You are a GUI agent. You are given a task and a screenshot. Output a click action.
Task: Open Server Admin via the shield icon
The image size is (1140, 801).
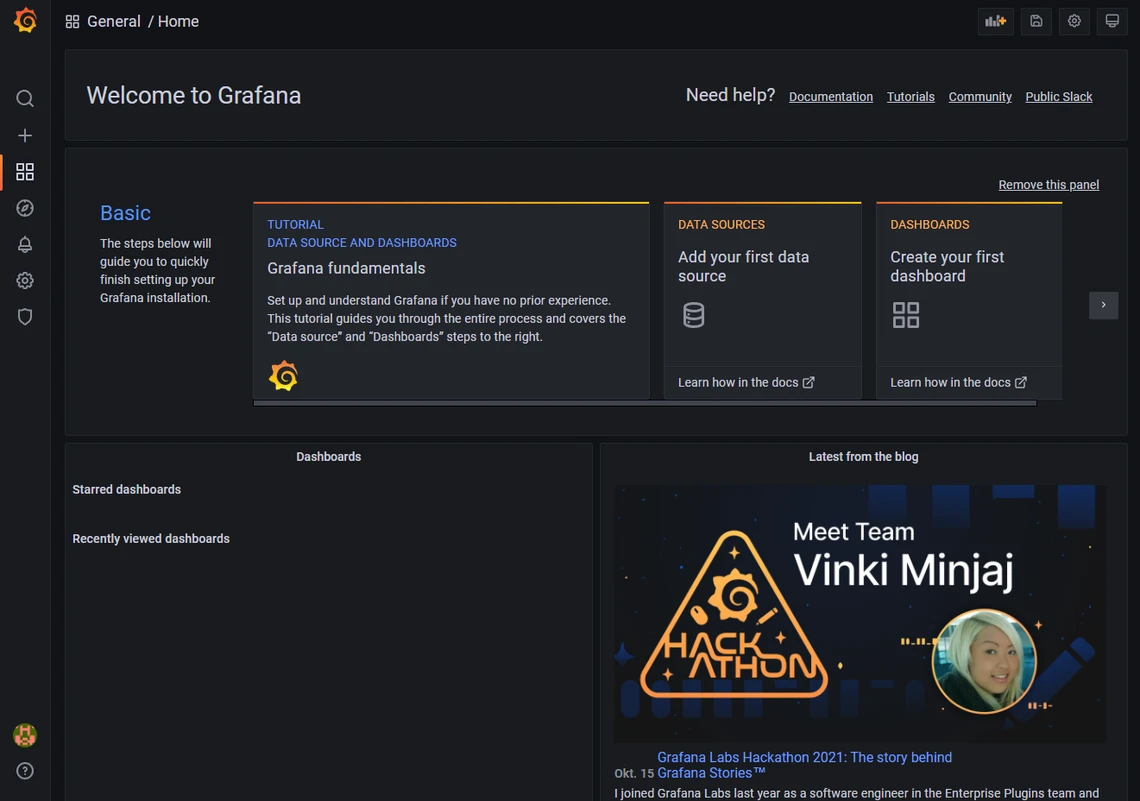click(x=24, y=316)
